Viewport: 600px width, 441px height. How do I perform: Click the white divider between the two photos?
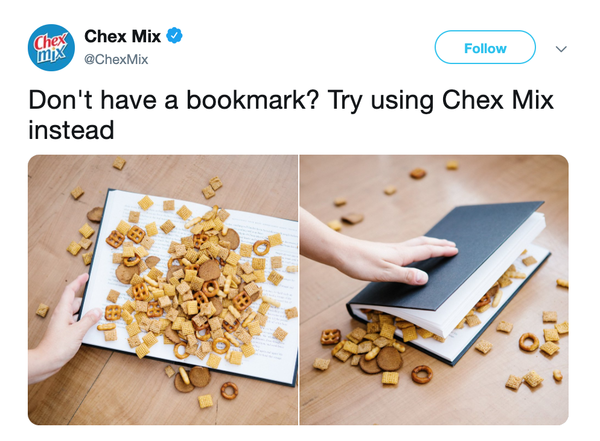click(x=299, y=290)
